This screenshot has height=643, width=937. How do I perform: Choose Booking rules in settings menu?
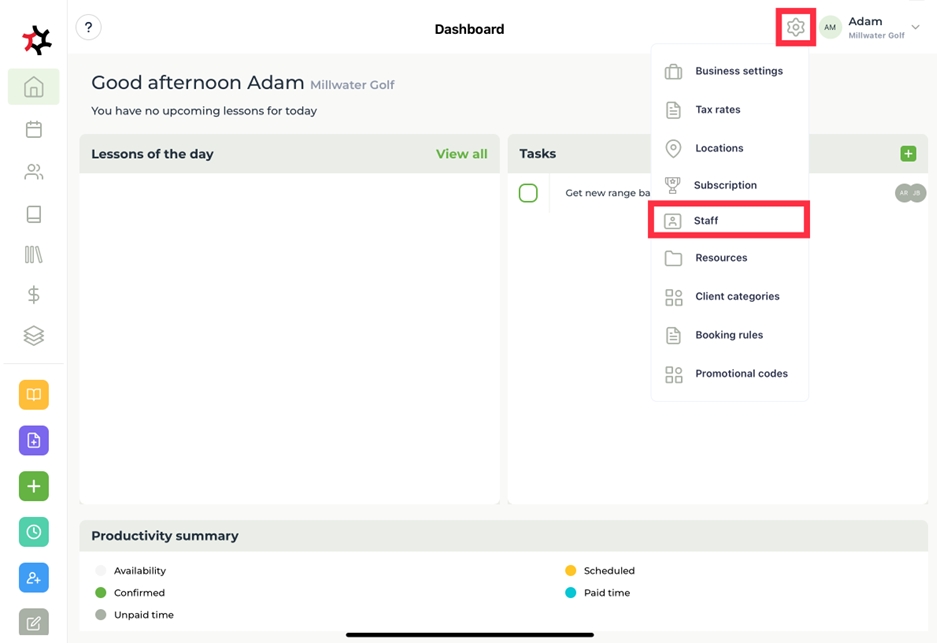click(728, 335)
